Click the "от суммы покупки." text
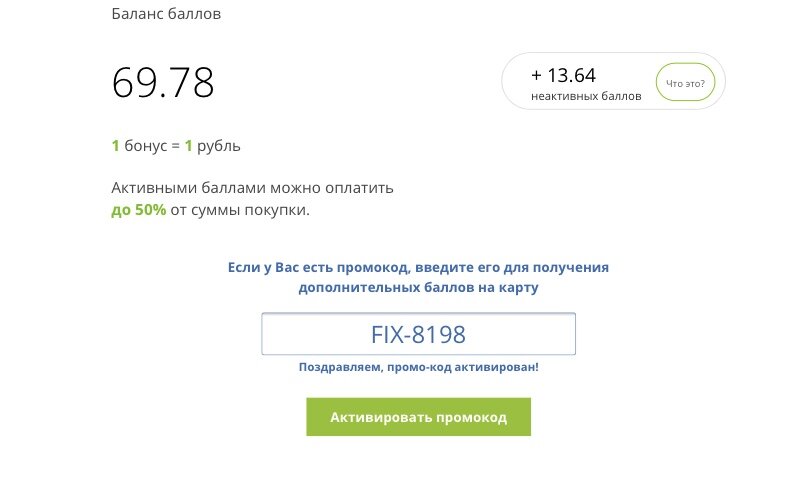Viewport: 803px width, 484px height. 240,210
